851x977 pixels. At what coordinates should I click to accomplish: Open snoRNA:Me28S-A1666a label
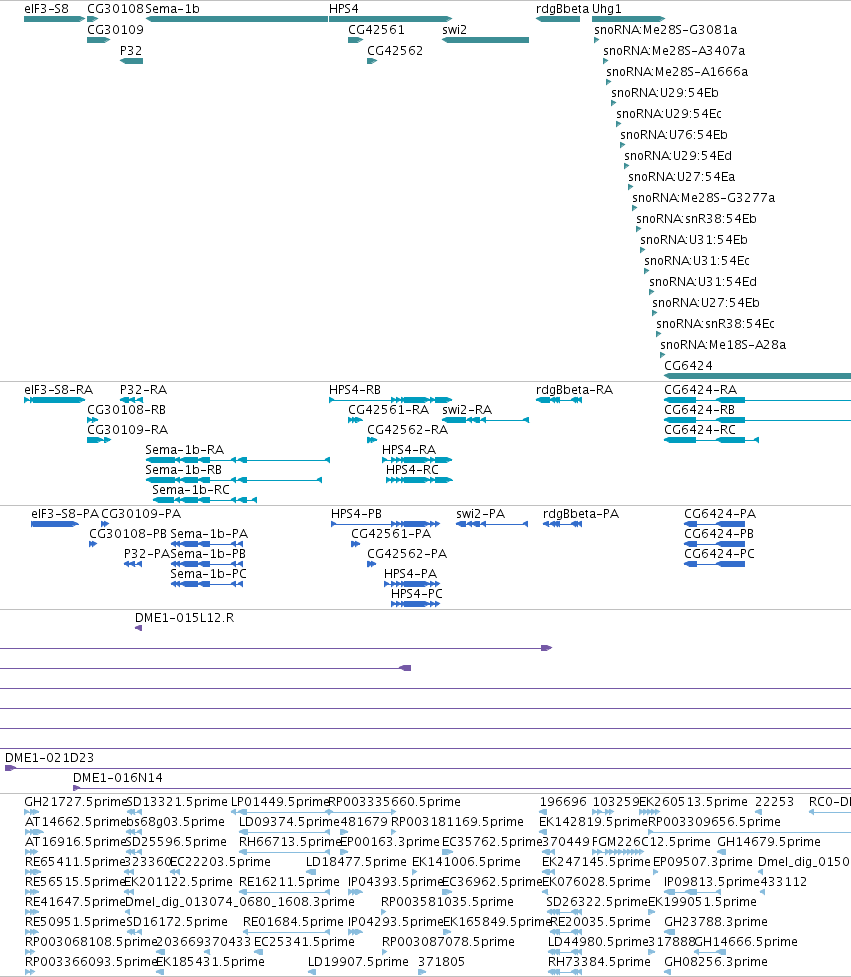(x=677, y=72)
